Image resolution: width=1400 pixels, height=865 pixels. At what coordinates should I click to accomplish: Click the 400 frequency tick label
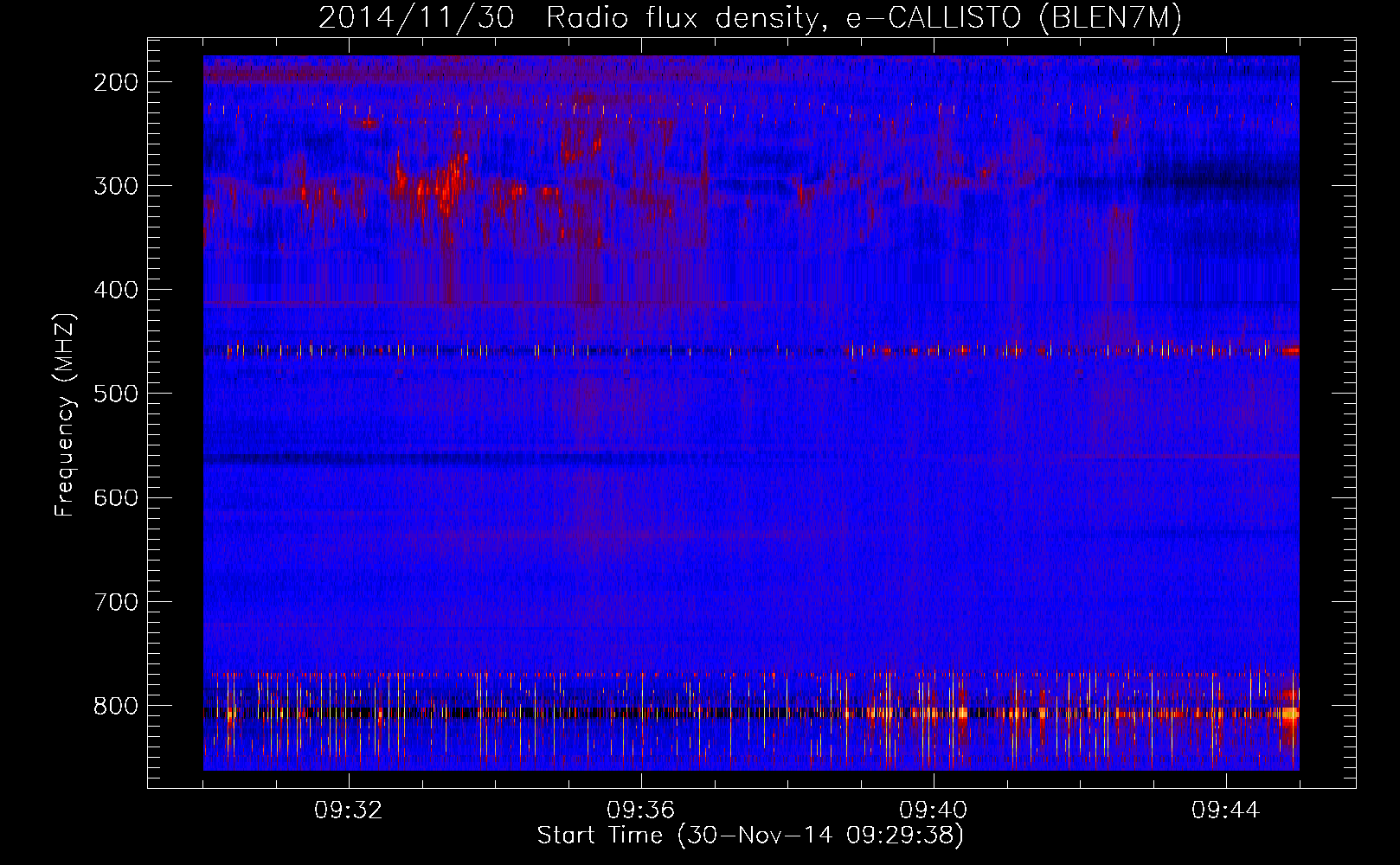pyautogui.click(x=116, y=290)
